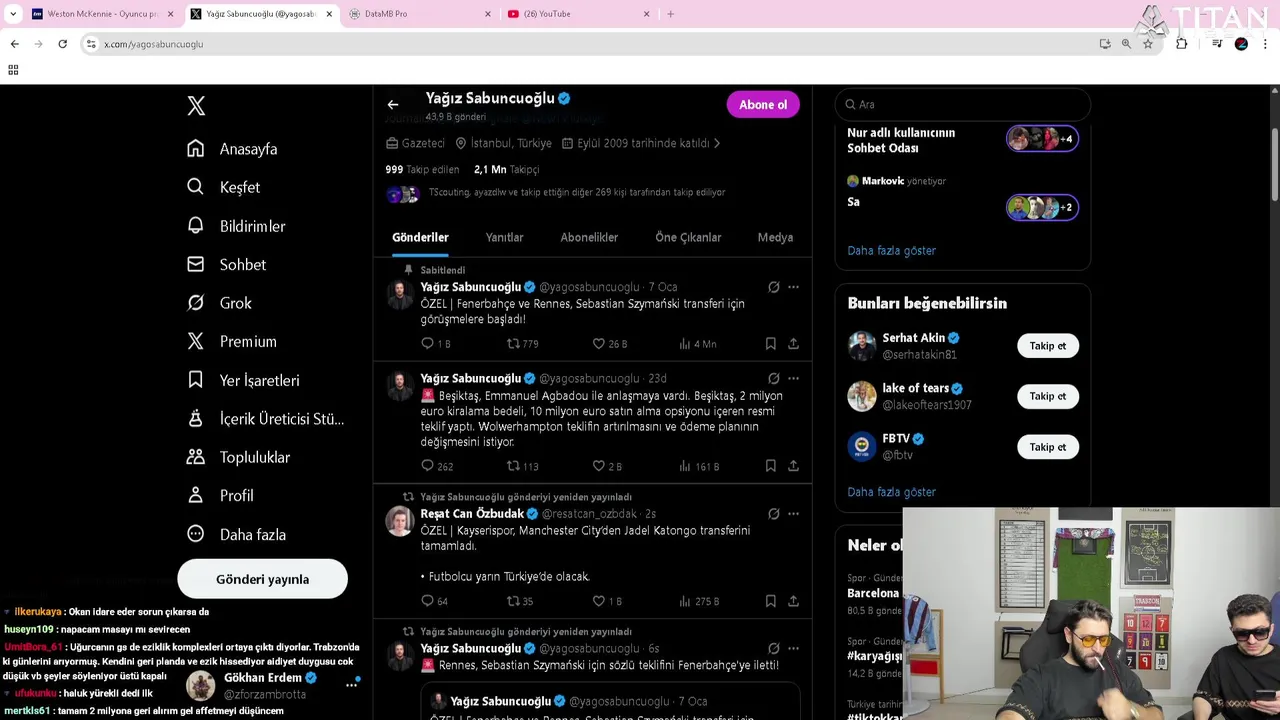Bookmark the pinned Szymański post
The image size is (1280, 720).
point(770,344)
